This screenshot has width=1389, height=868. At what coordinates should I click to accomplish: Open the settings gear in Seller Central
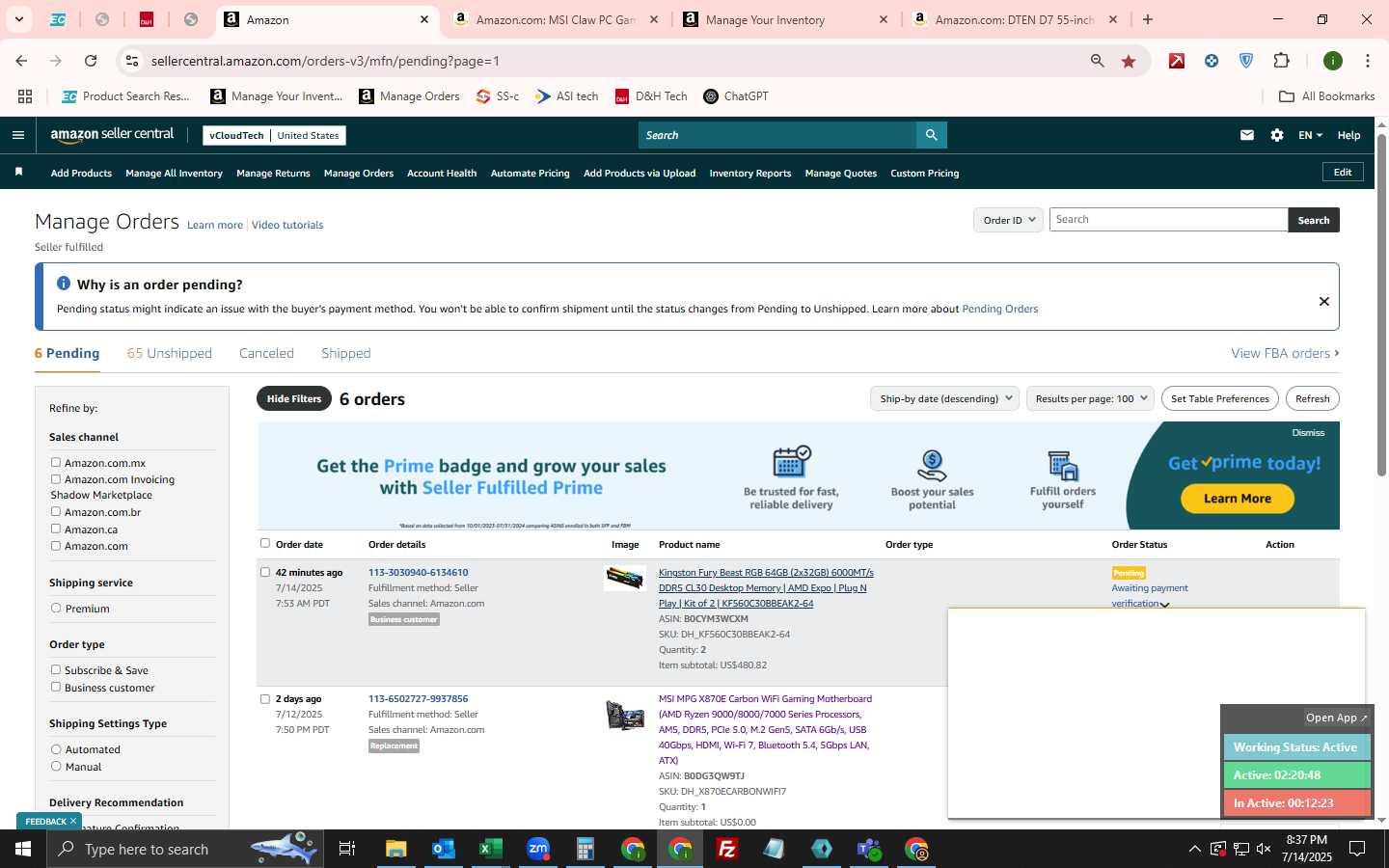pos(1277,135)
